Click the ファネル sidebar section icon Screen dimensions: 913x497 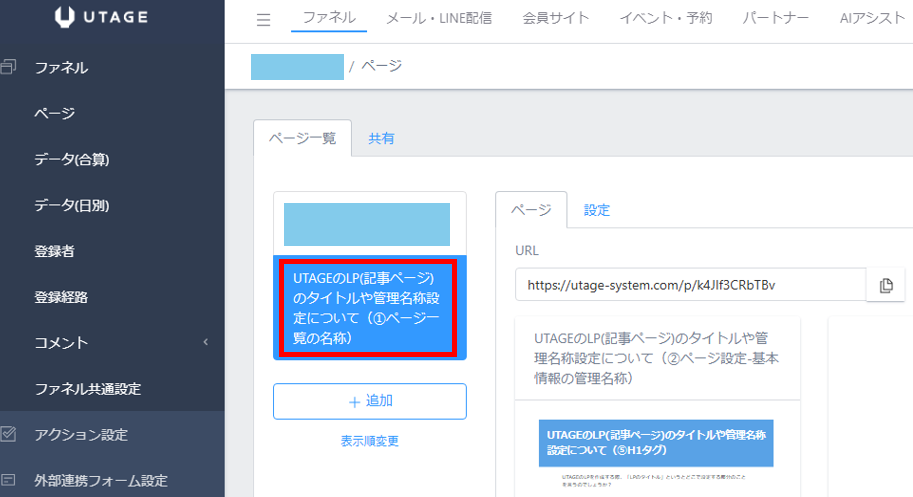click(9, 68)
